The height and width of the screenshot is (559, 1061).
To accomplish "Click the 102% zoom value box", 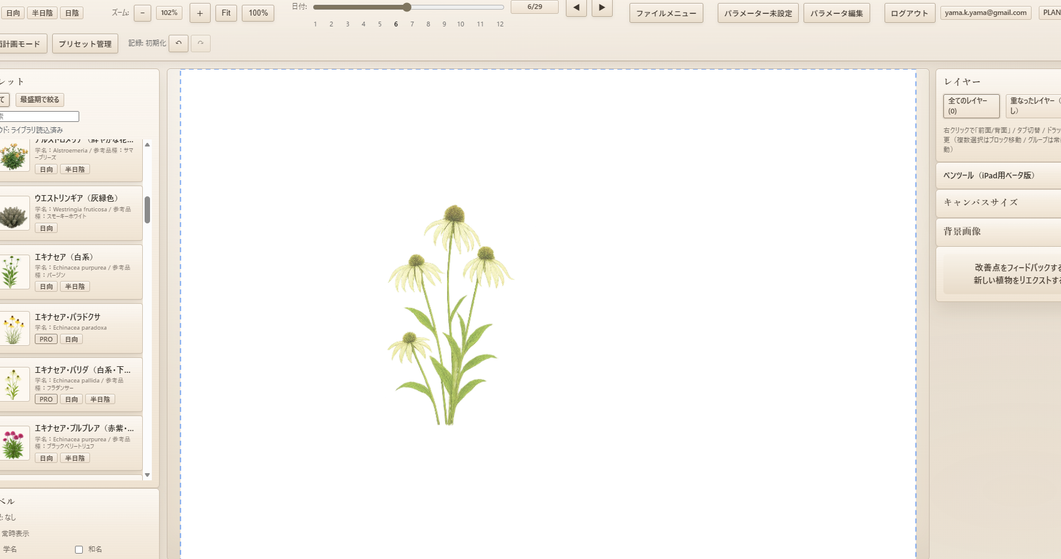I will (x=169, y=13).
